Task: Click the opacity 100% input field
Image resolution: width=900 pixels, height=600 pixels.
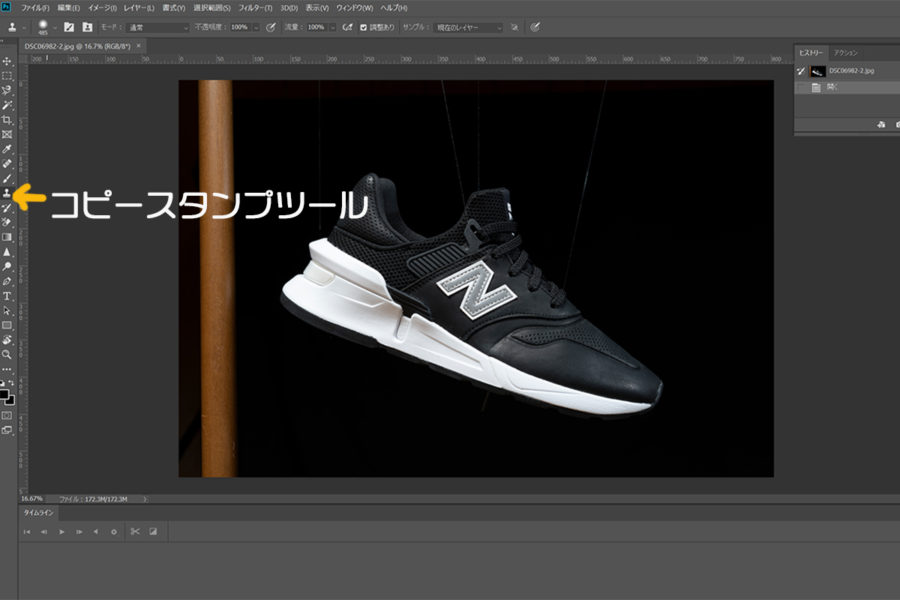Action: click(x=240, y=27)
